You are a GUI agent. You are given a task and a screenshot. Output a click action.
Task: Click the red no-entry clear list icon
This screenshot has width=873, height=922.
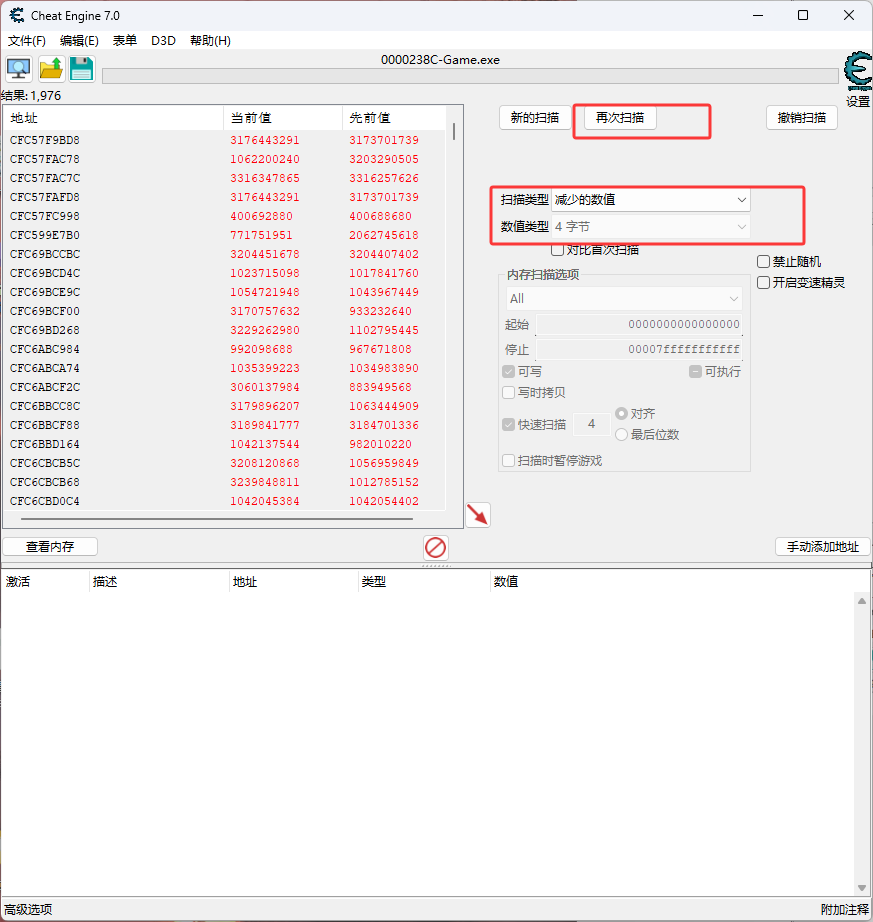click(436, 547)
